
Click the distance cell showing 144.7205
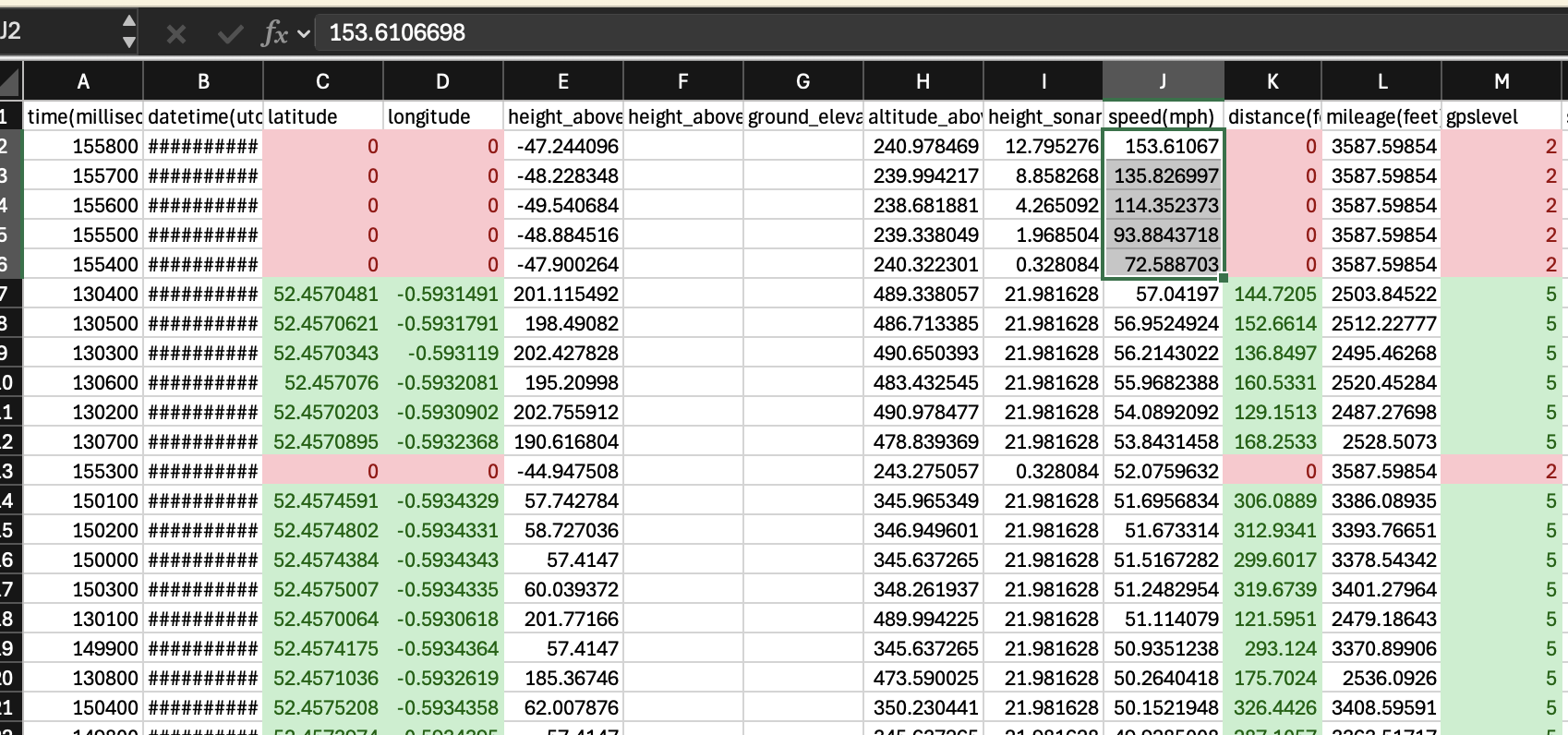coord(1272,295)
